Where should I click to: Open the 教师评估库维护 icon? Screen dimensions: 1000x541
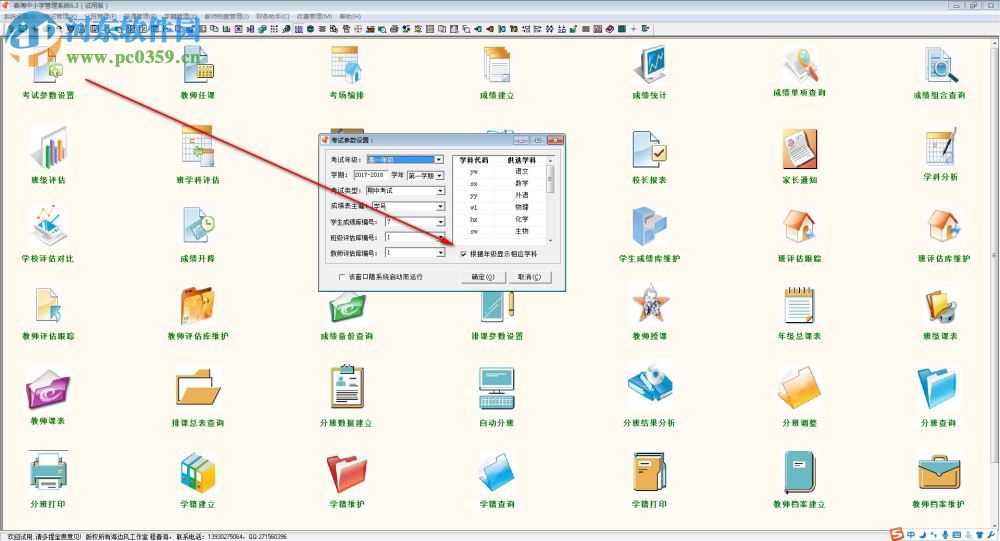pos(198,305)
